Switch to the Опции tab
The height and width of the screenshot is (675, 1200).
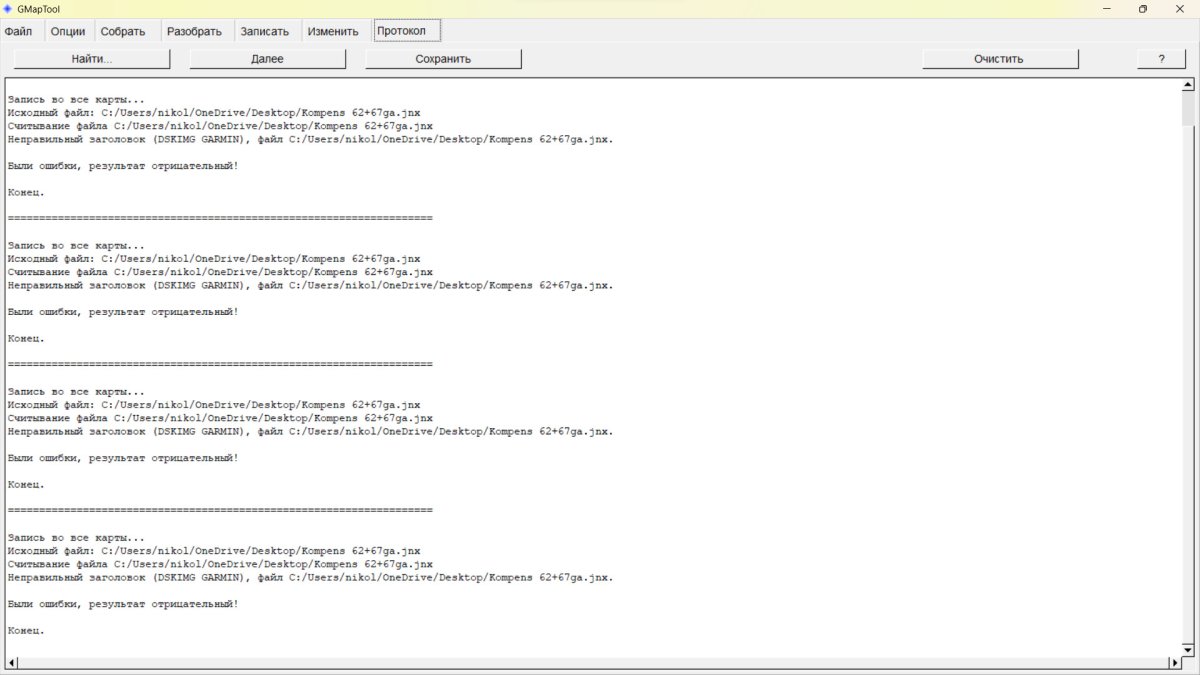[68, 31]
